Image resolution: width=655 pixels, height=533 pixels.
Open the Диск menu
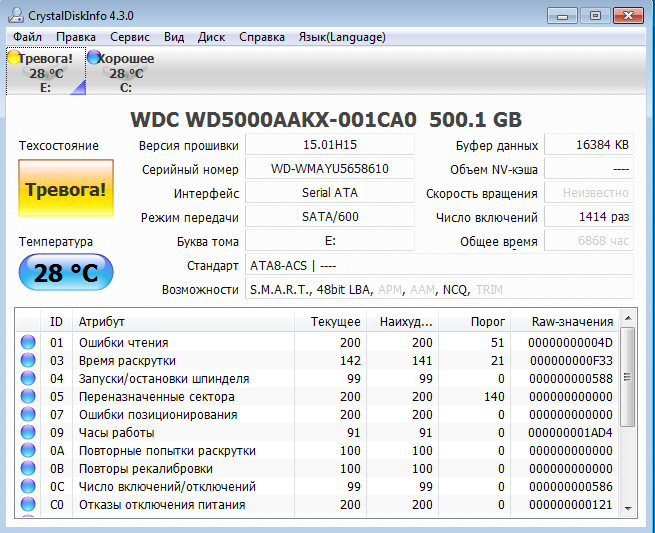(211, 37)
